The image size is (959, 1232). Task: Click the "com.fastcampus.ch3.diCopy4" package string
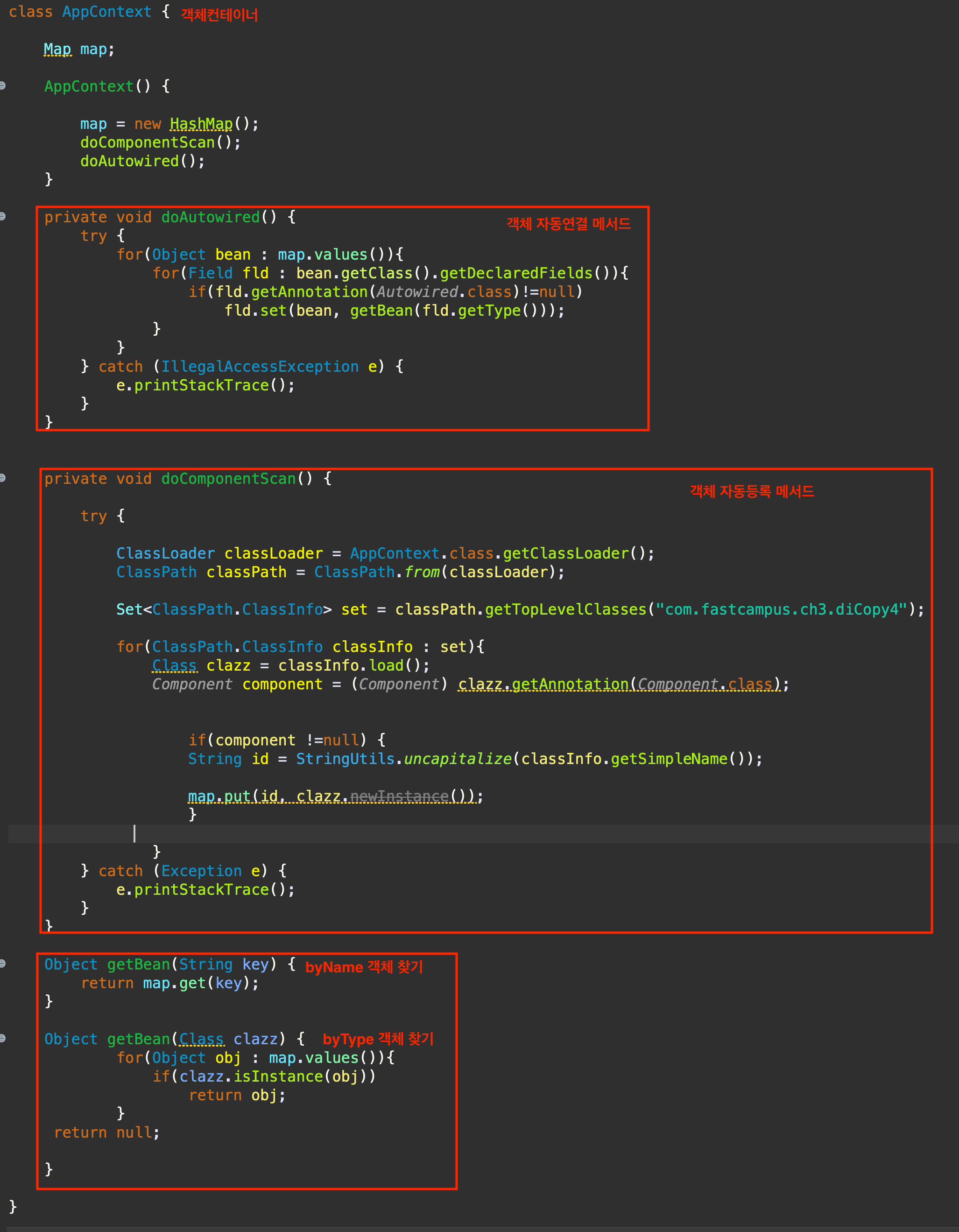pyautogui.click(x=781, y=610)
